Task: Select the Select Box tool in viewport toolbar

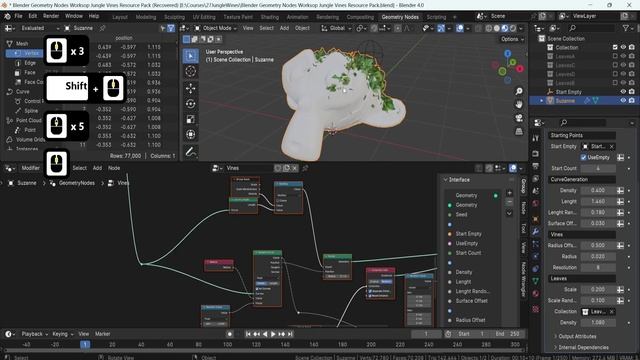Action: 191,56
